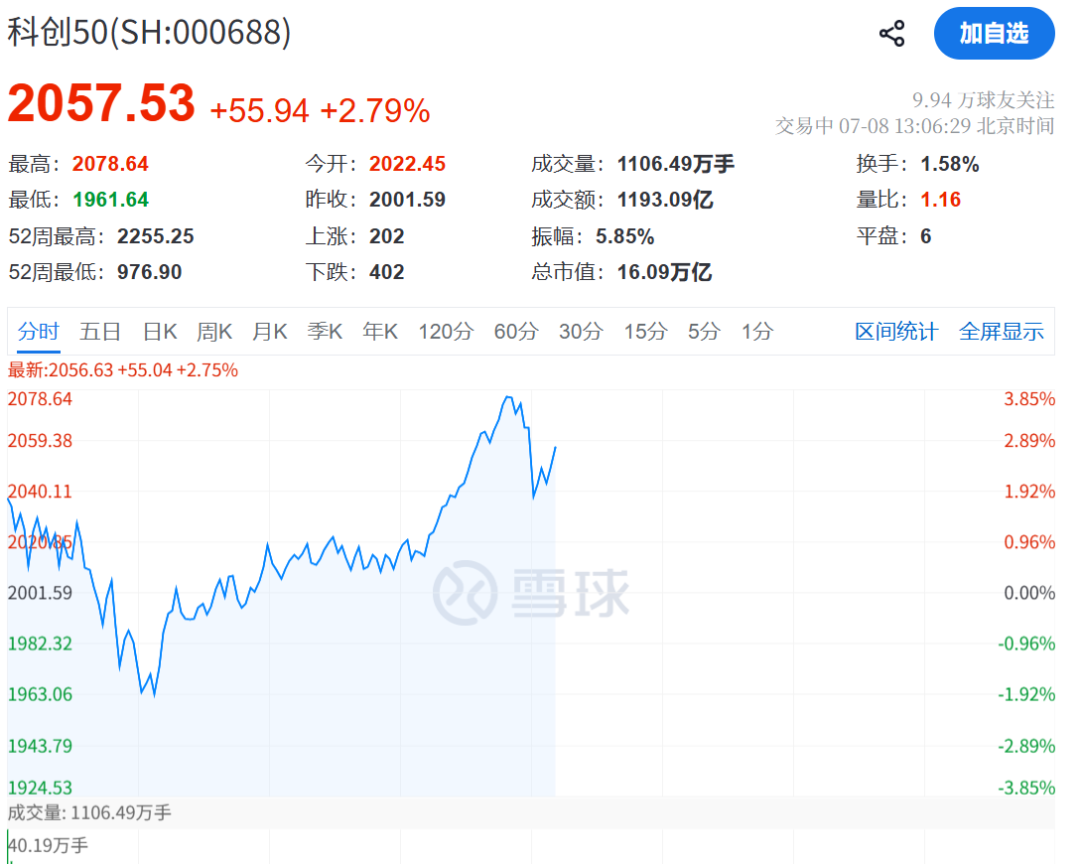Click 下跌 count 402
The width and height of the screenshot is (1080, 864).
(x=386, y=272)
